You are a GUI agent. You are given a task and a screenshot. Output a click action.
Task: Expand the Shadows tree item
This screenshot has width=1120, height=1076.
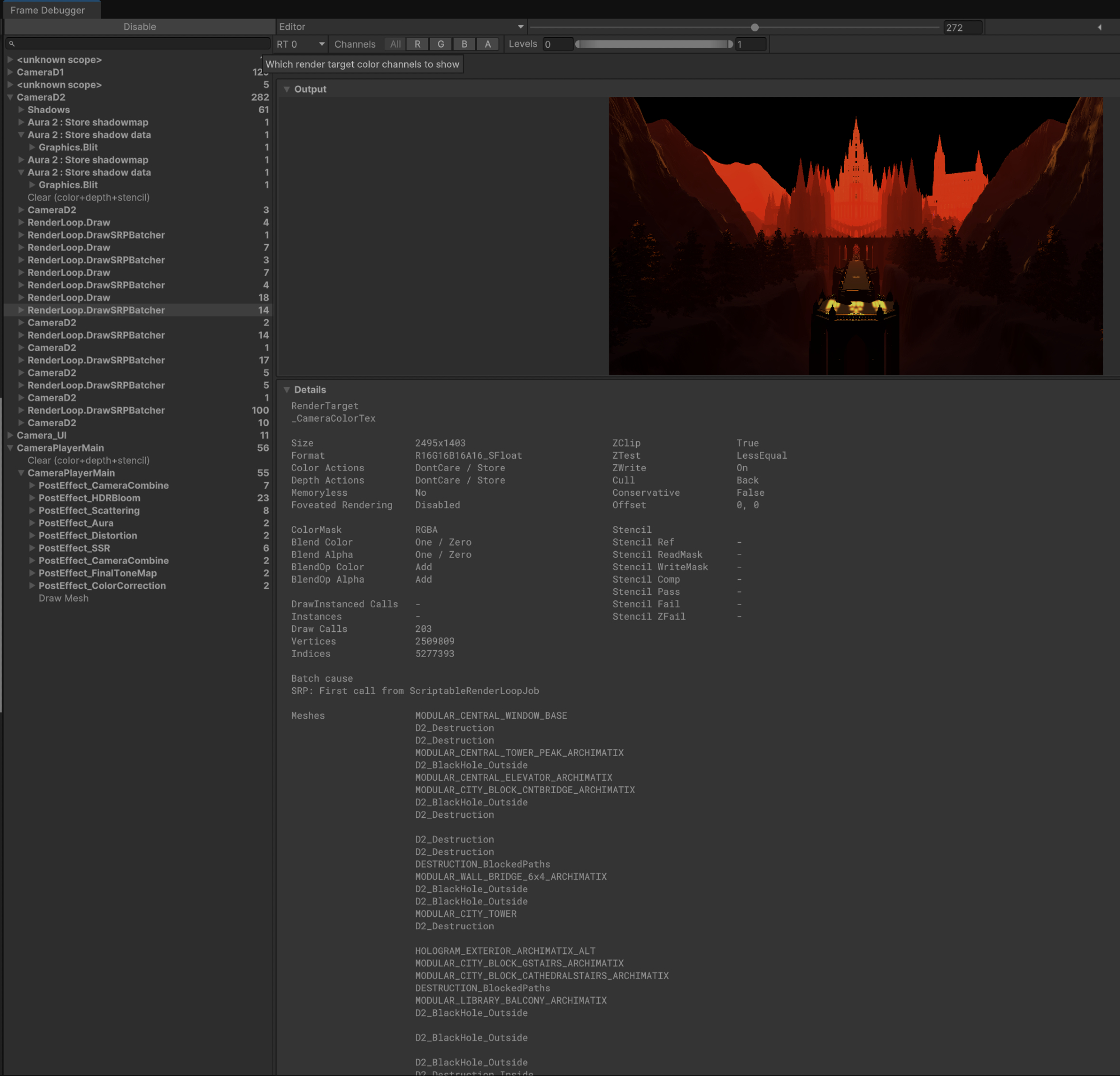click(x=21, y=110)
